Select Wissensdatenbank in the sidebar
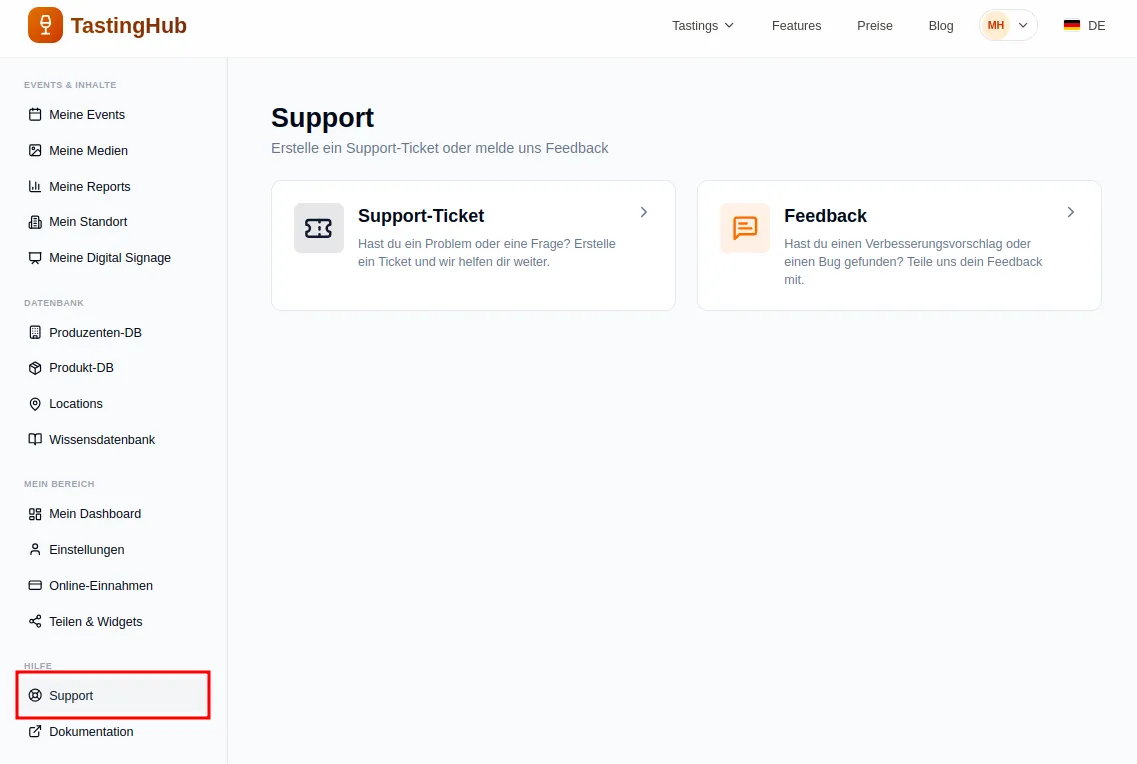This screenshot has width=1137, height=764. (101, 440)
